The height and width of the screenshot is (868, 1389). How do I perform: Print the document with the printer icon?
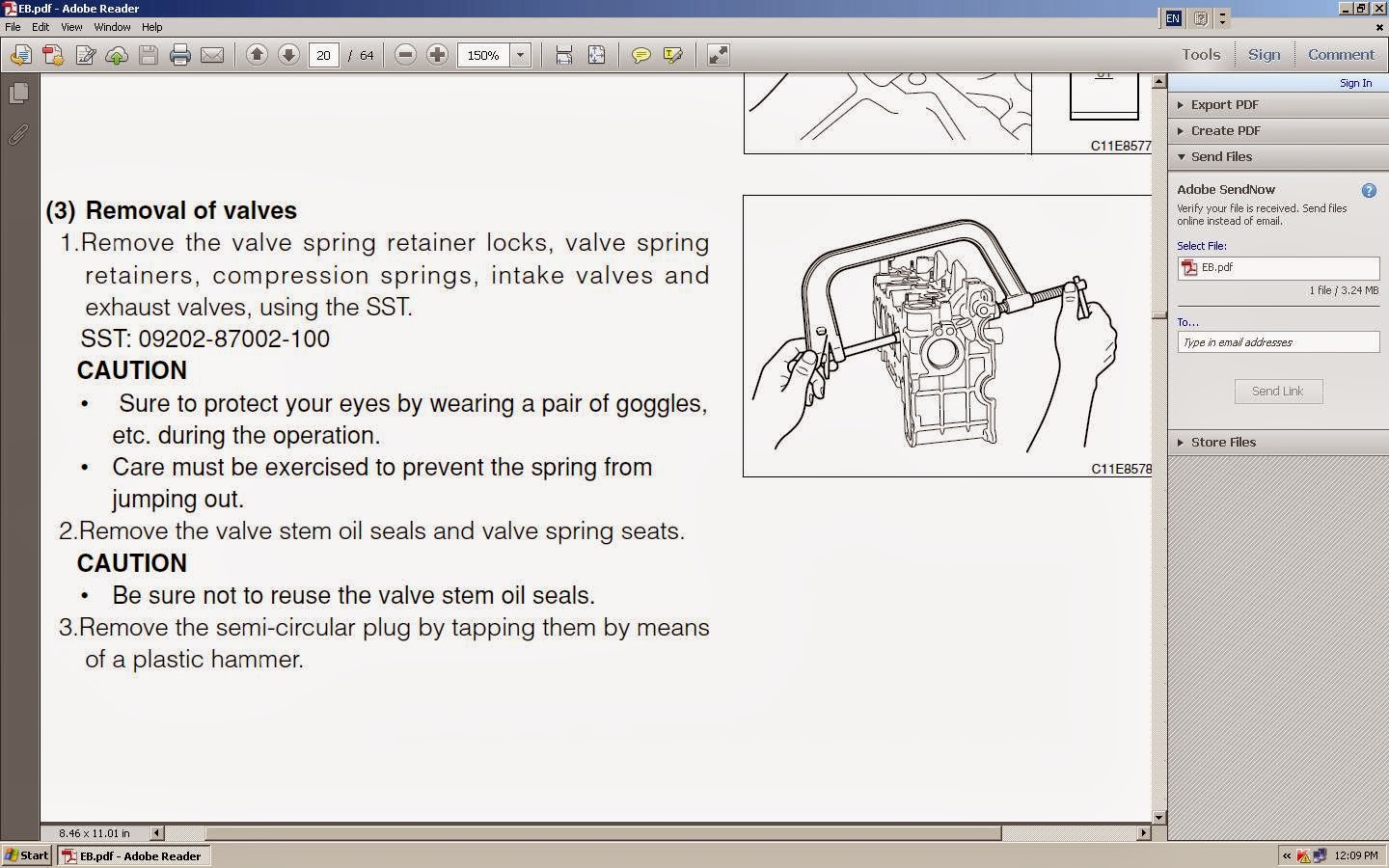click(180, 55)
